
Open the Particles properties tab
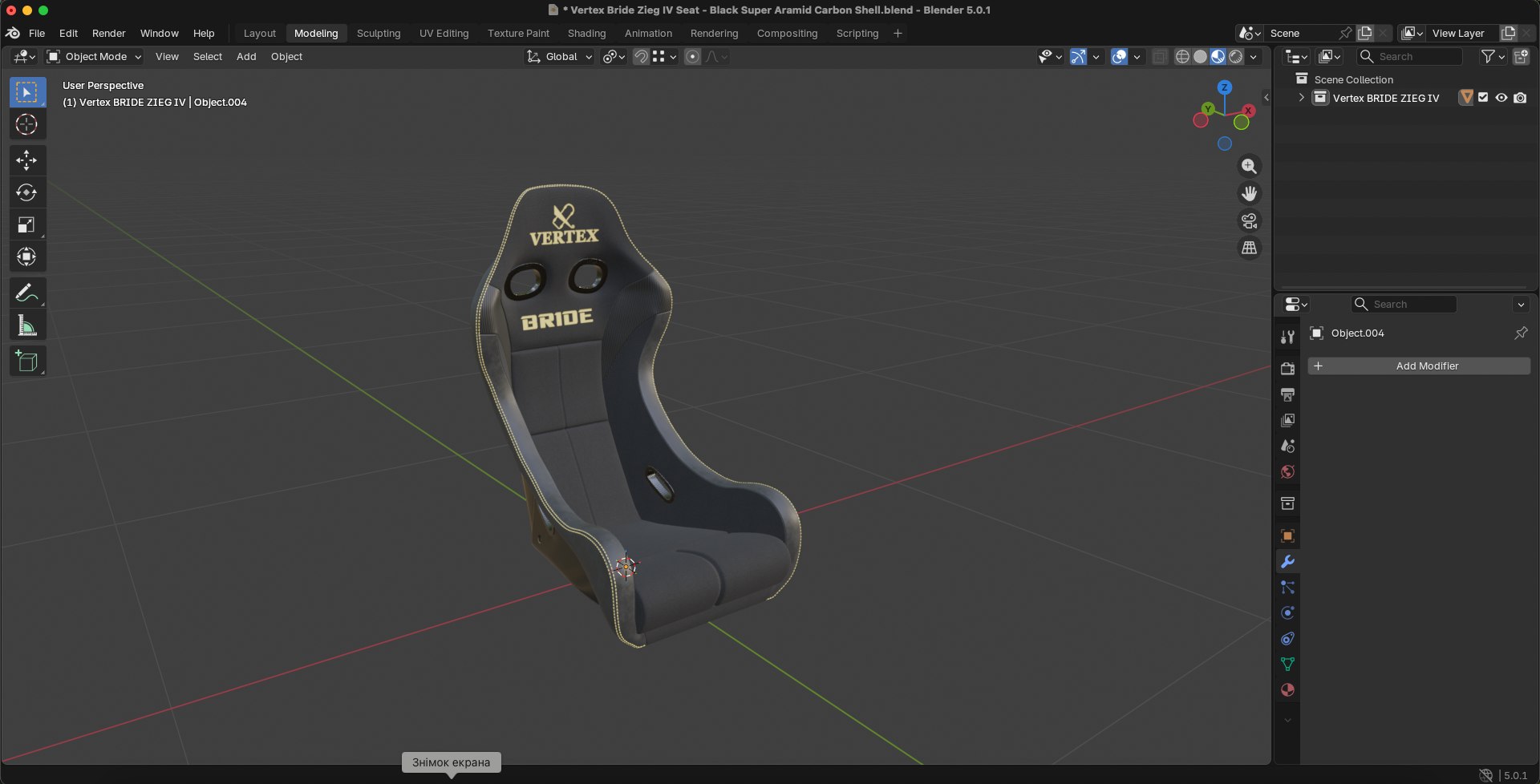[x=1287, y=588]
